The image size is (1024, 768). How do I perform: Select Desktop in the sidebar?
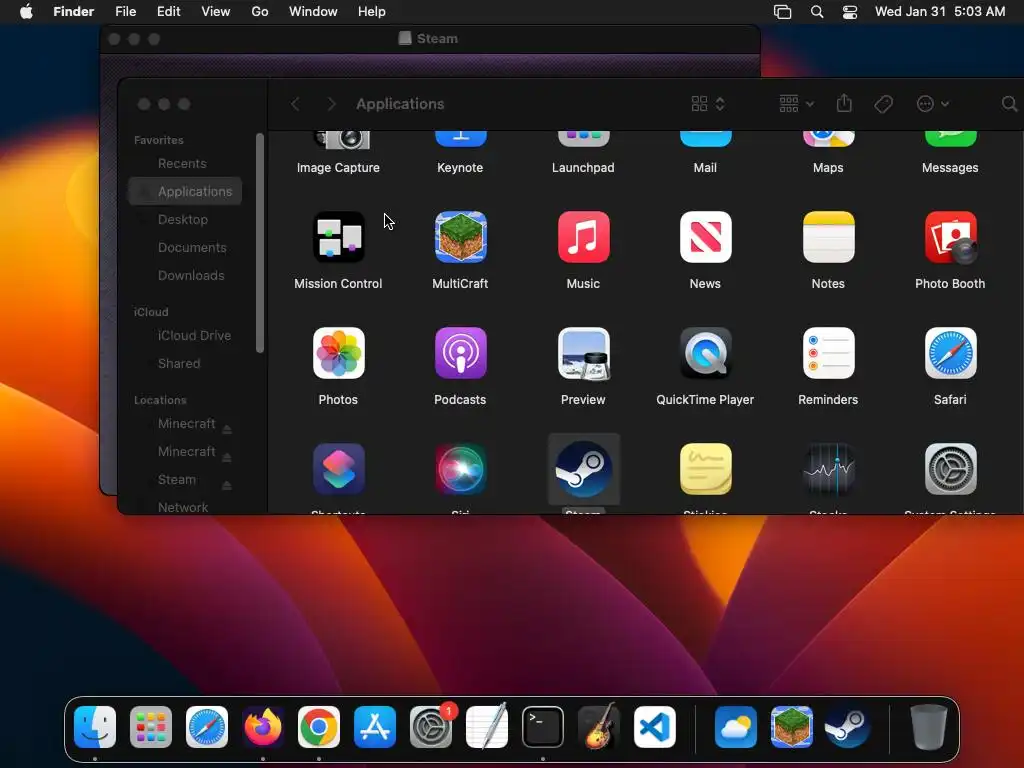(x=185, y=219)
